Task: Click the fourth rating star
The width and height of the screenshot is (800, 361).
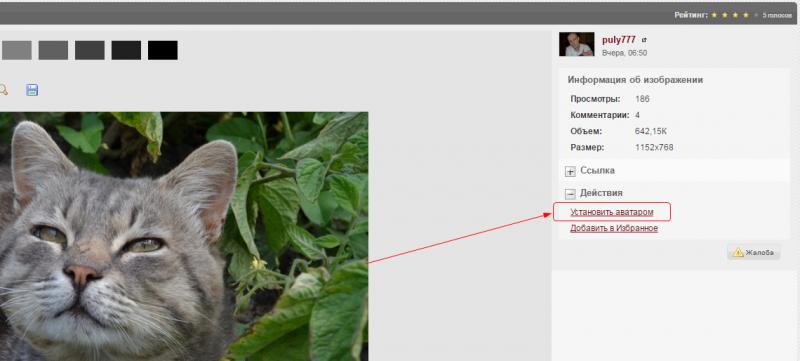Action: [x=746, y=15]
